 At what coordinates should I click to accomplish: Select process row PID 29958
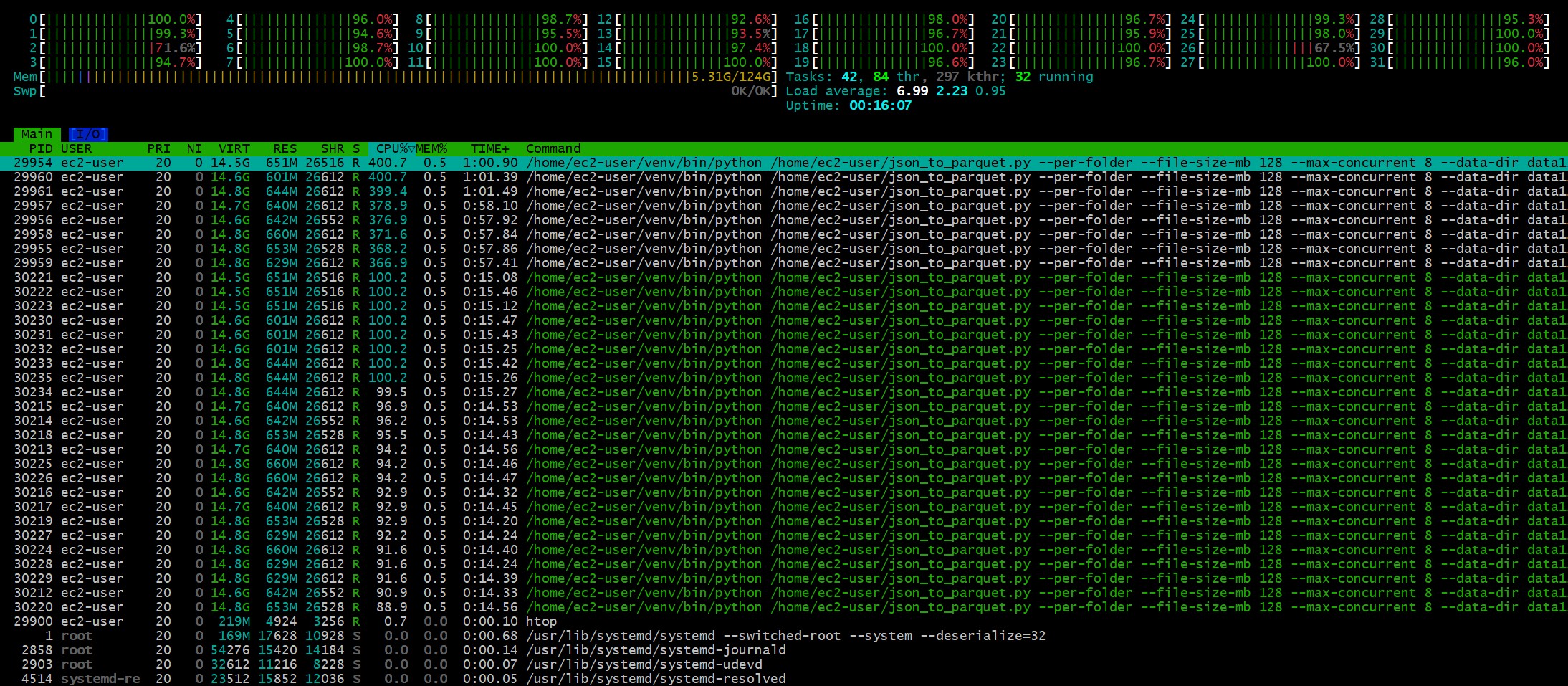coord(784,234)
